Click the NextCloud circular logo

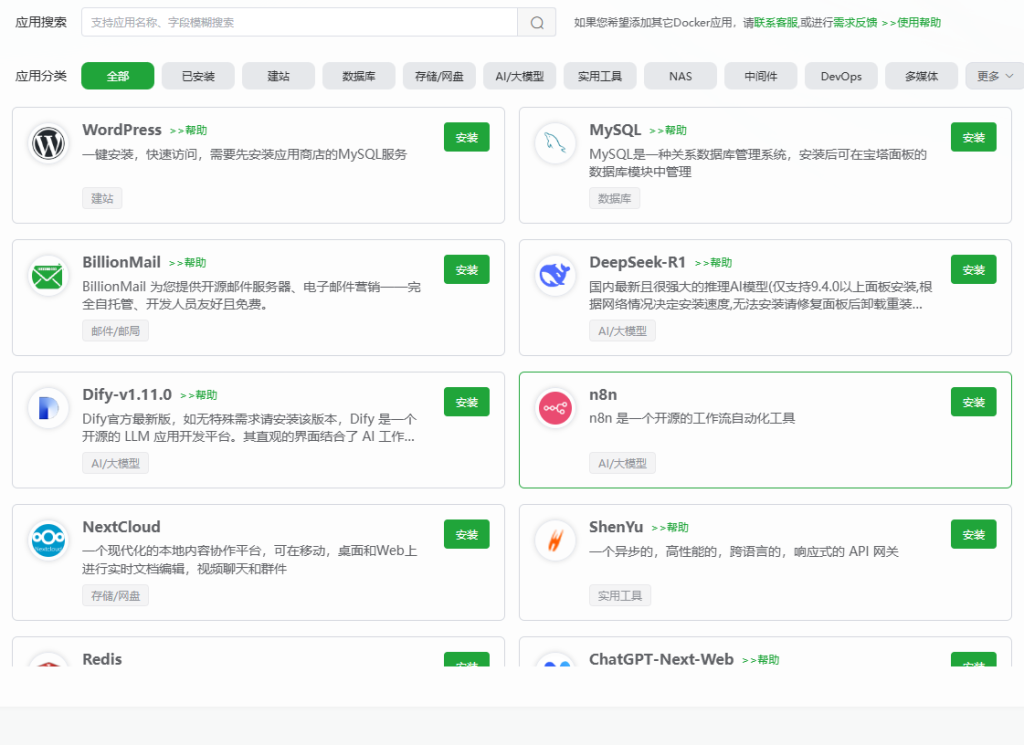click(x=47, y=540)
